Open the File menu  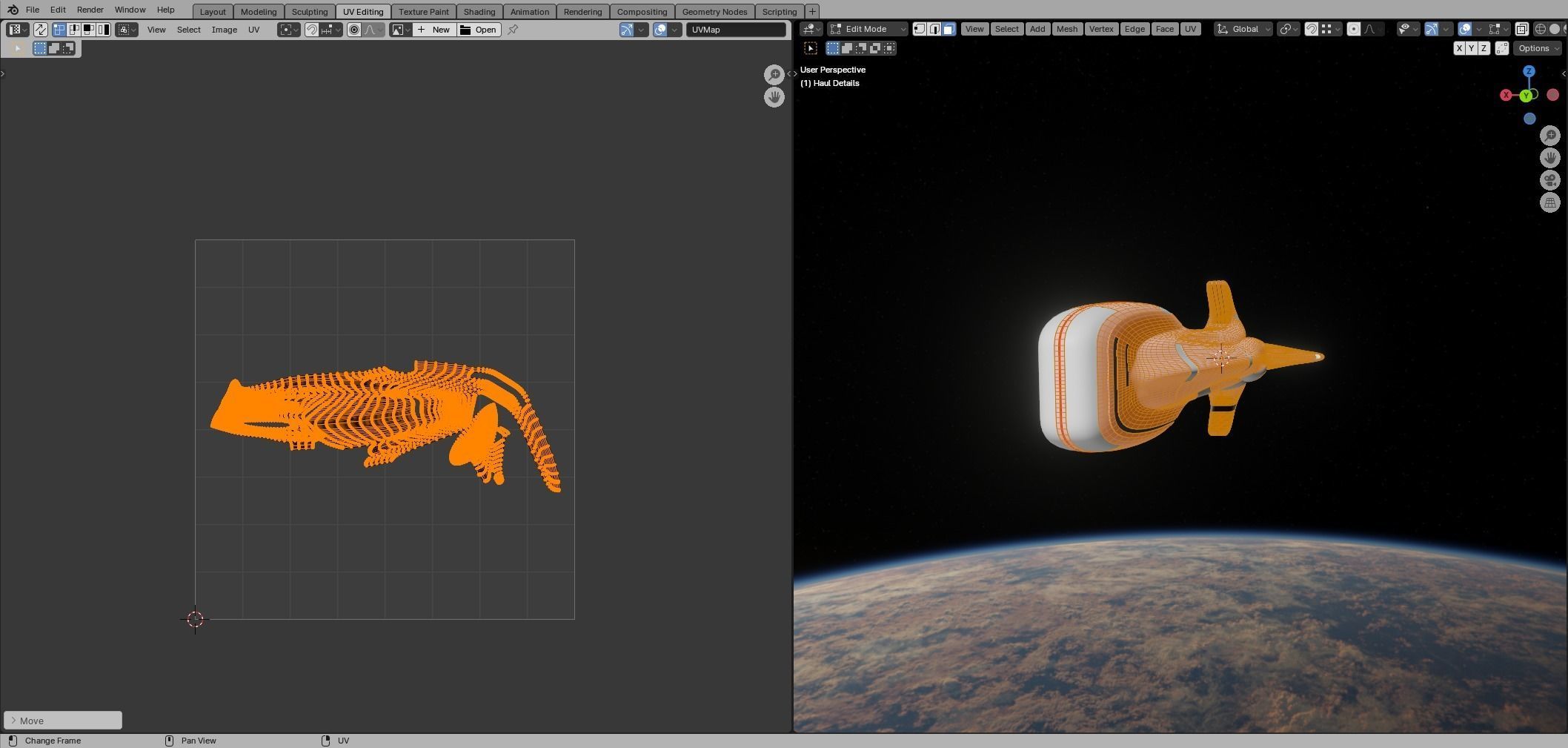click(33, 10)
